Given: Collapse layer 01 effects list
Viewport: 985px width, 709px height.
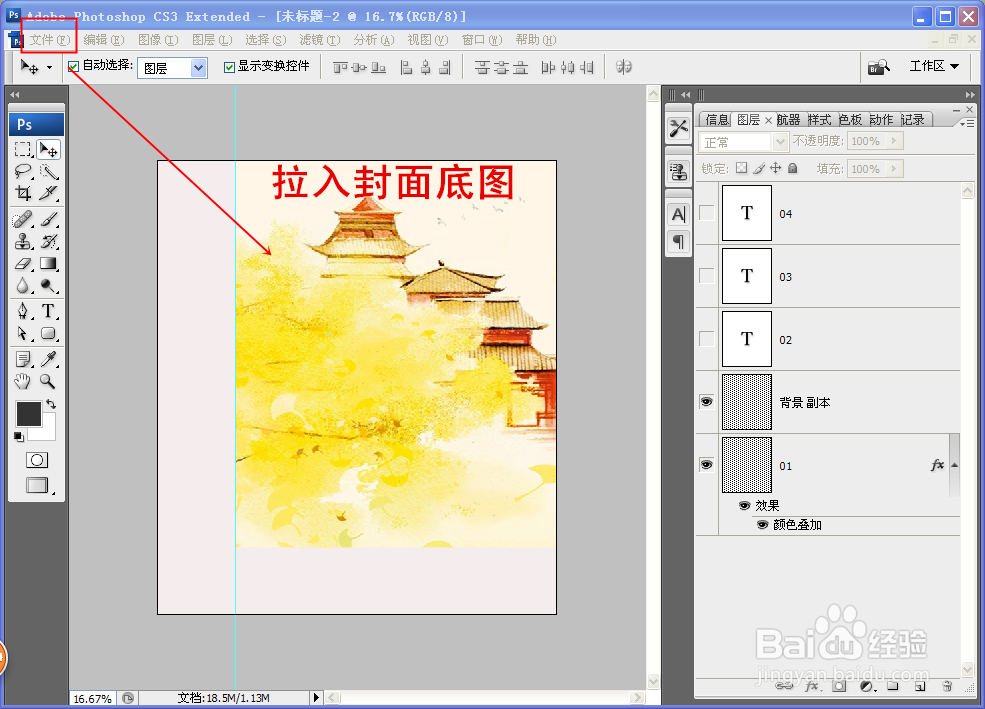Looking at the screenshot, I should (x=954, y=465).
